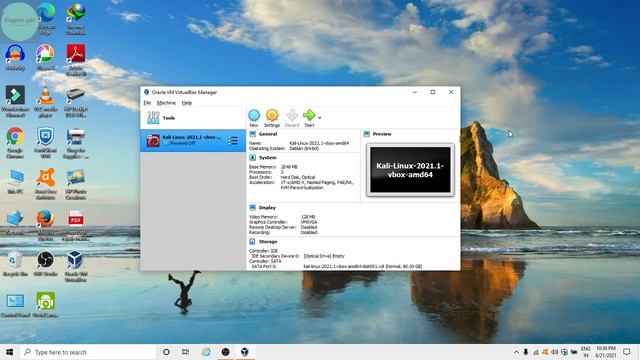Switch to VirtualBox from taskbar button

(x=244, y=352)
